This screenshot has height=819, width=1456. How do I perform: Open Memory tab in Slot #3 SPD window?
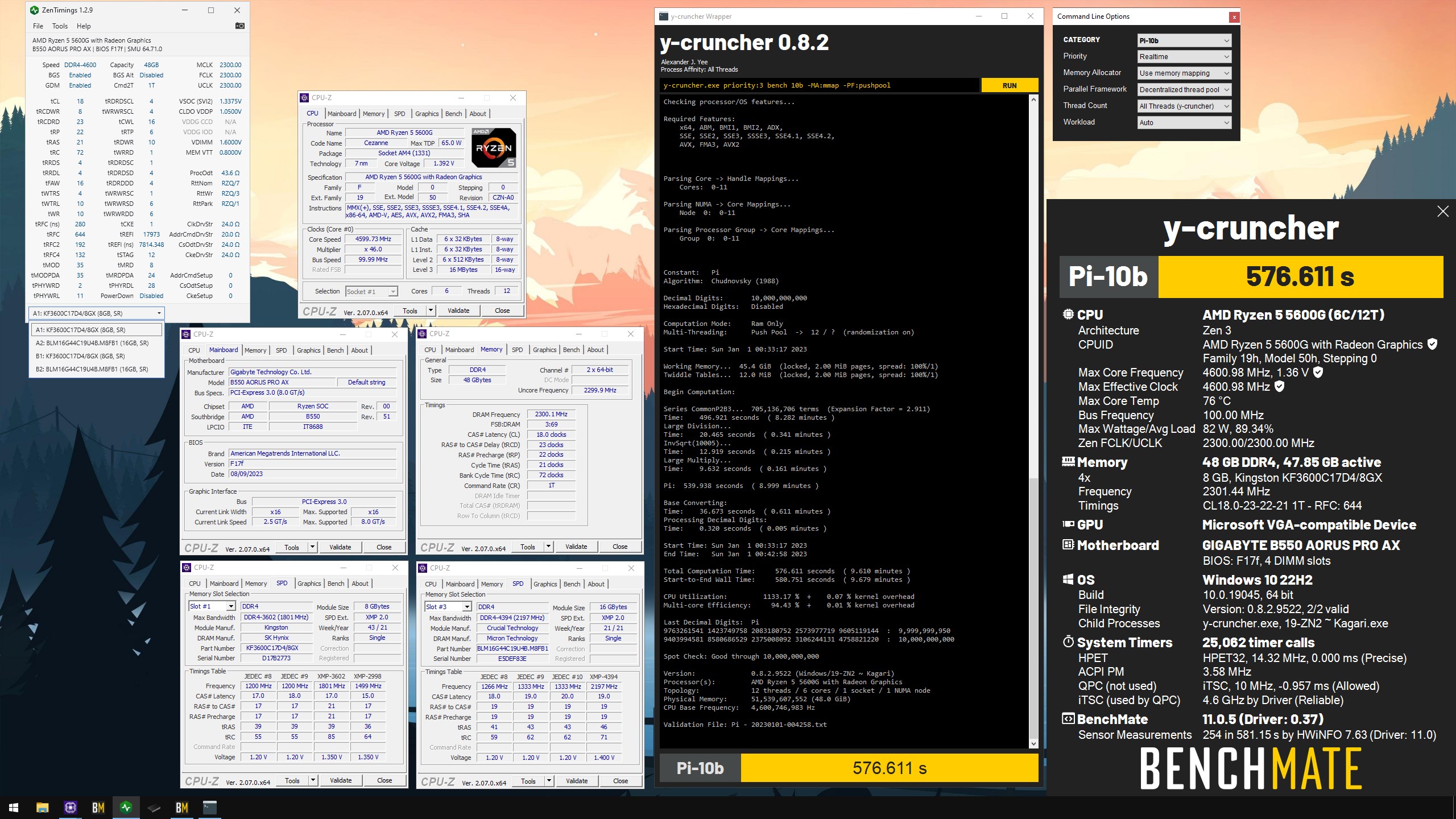coord(492,584)
